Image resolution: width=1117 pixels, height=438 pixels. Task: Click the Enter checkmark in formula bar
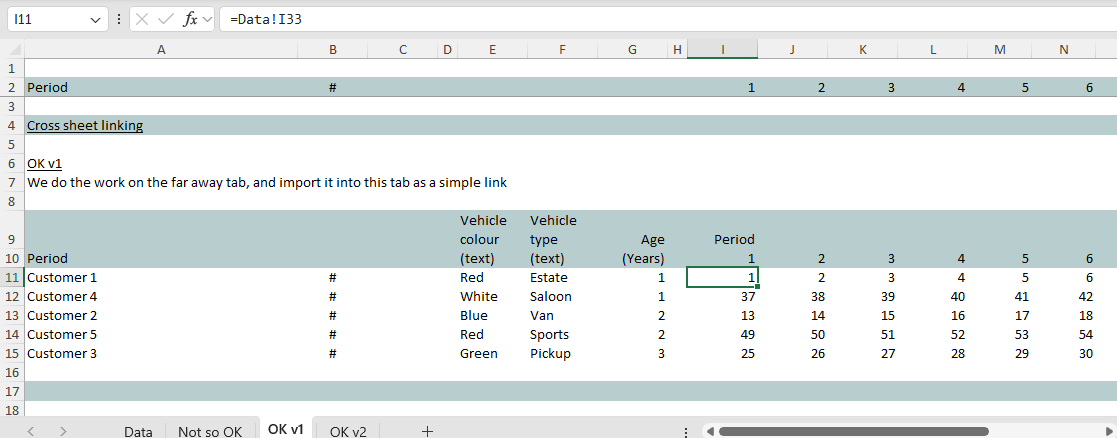(166, 20)
